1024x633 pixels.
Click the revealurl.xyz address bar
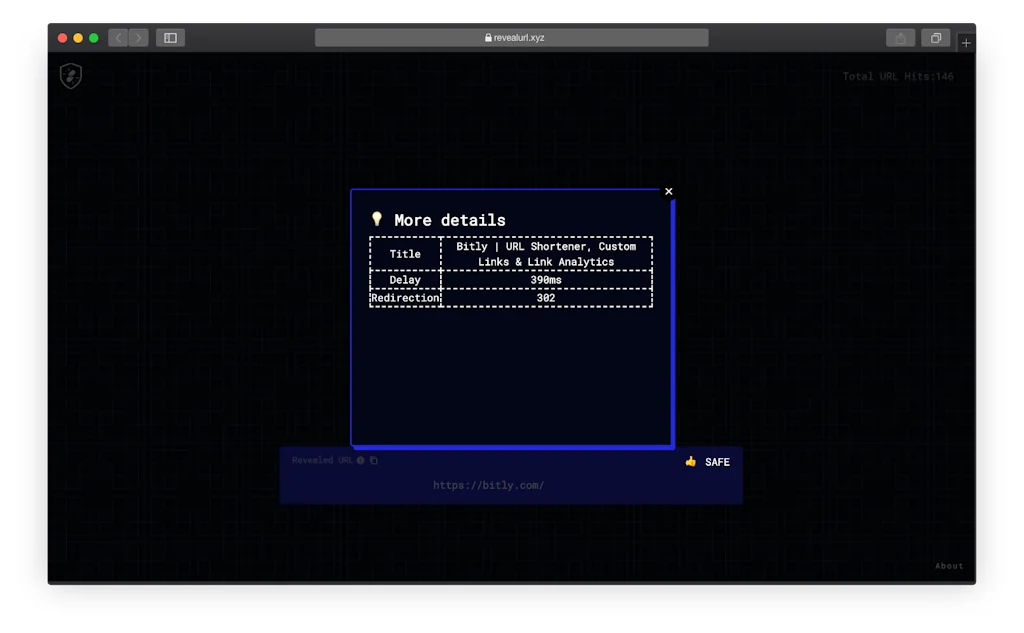click(x=511, y=37)
